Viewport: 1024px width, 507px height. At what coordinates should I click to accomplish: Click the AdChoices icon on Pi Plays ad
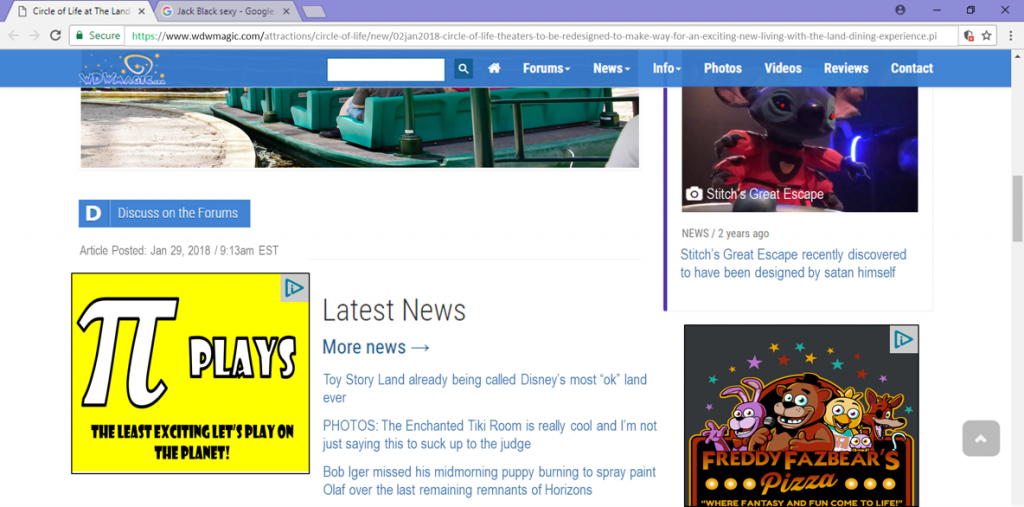295,288
